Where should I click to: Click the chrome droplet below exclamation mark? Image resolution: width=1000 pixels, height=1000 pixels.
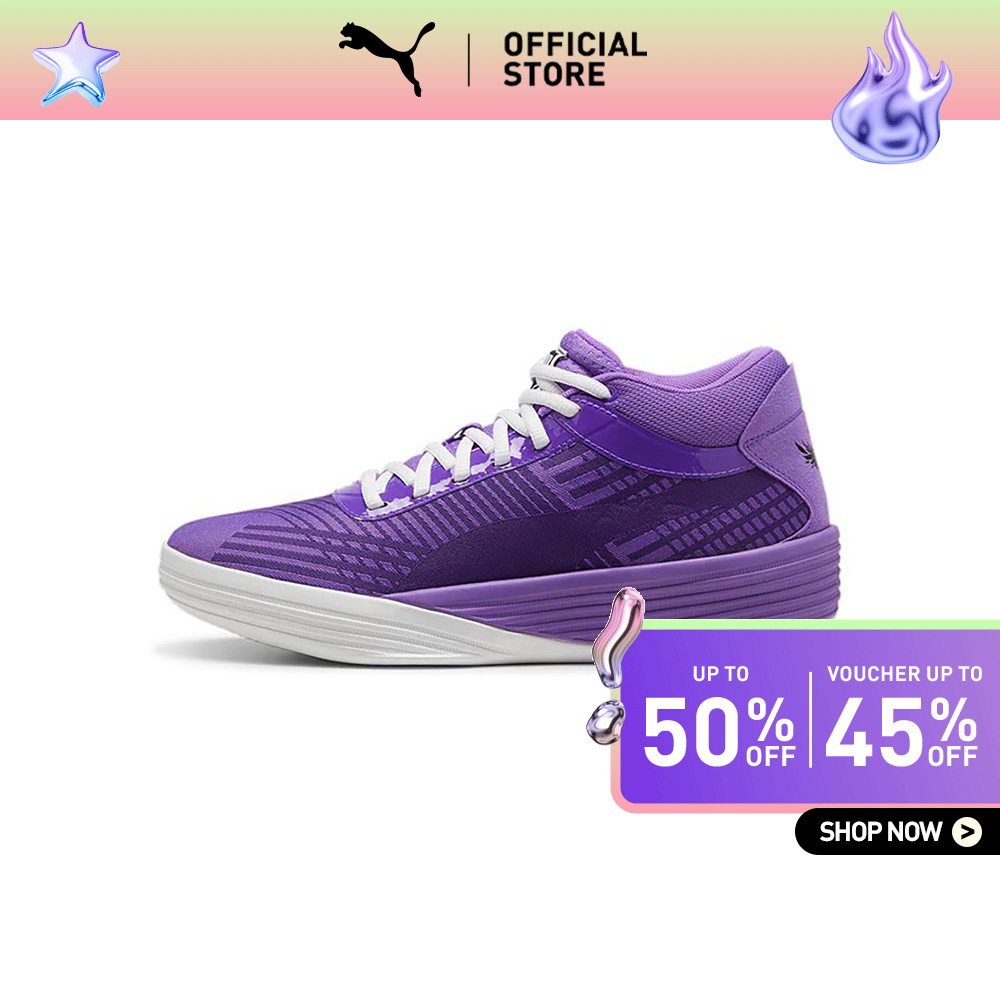coord(605,722)
